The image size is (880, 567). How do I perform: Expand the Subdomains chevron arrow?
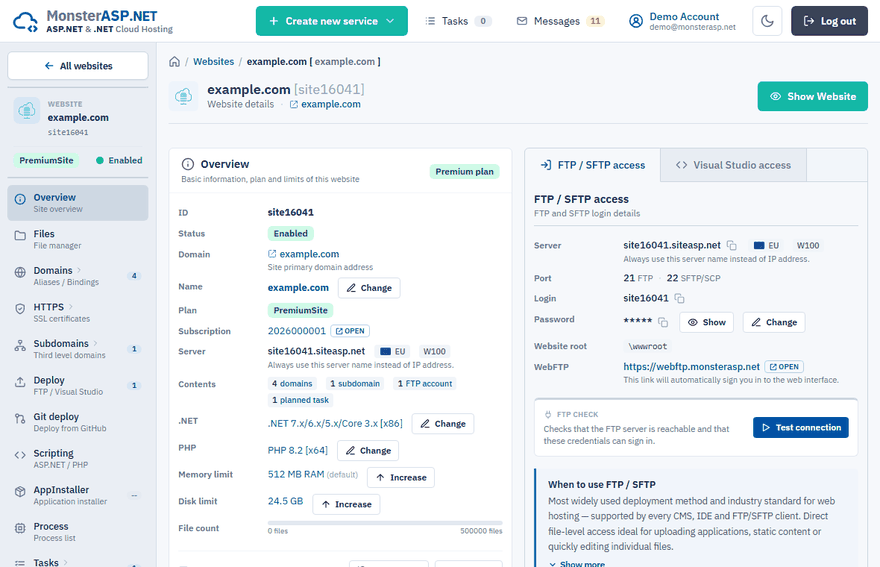95,344
